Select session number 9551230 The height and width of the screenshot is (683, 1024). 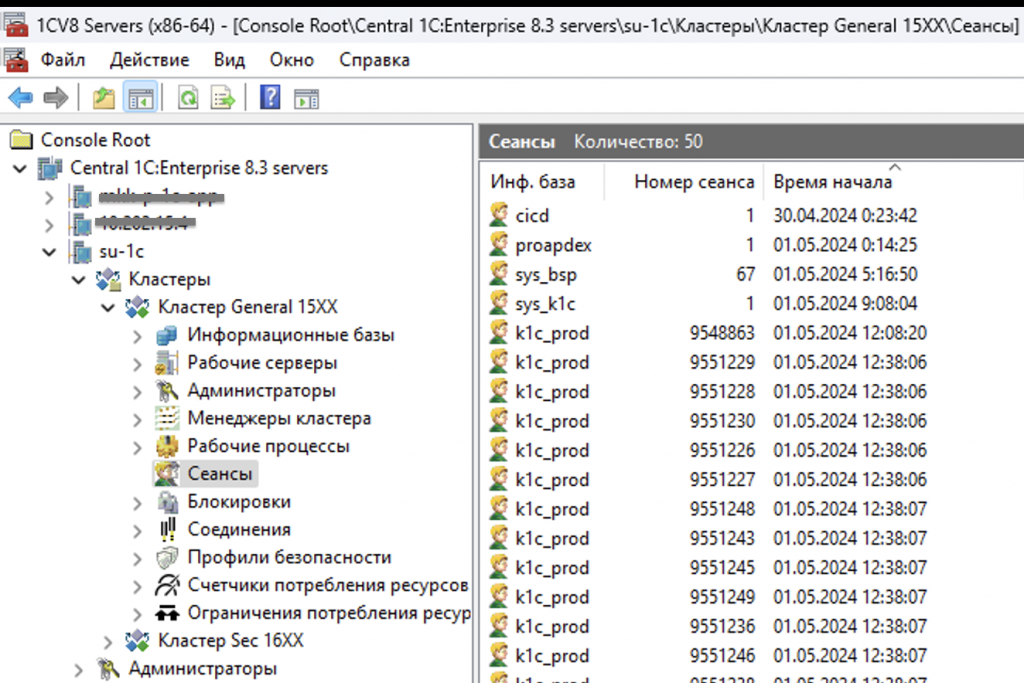pyautogui.click(x=722, y=421)
